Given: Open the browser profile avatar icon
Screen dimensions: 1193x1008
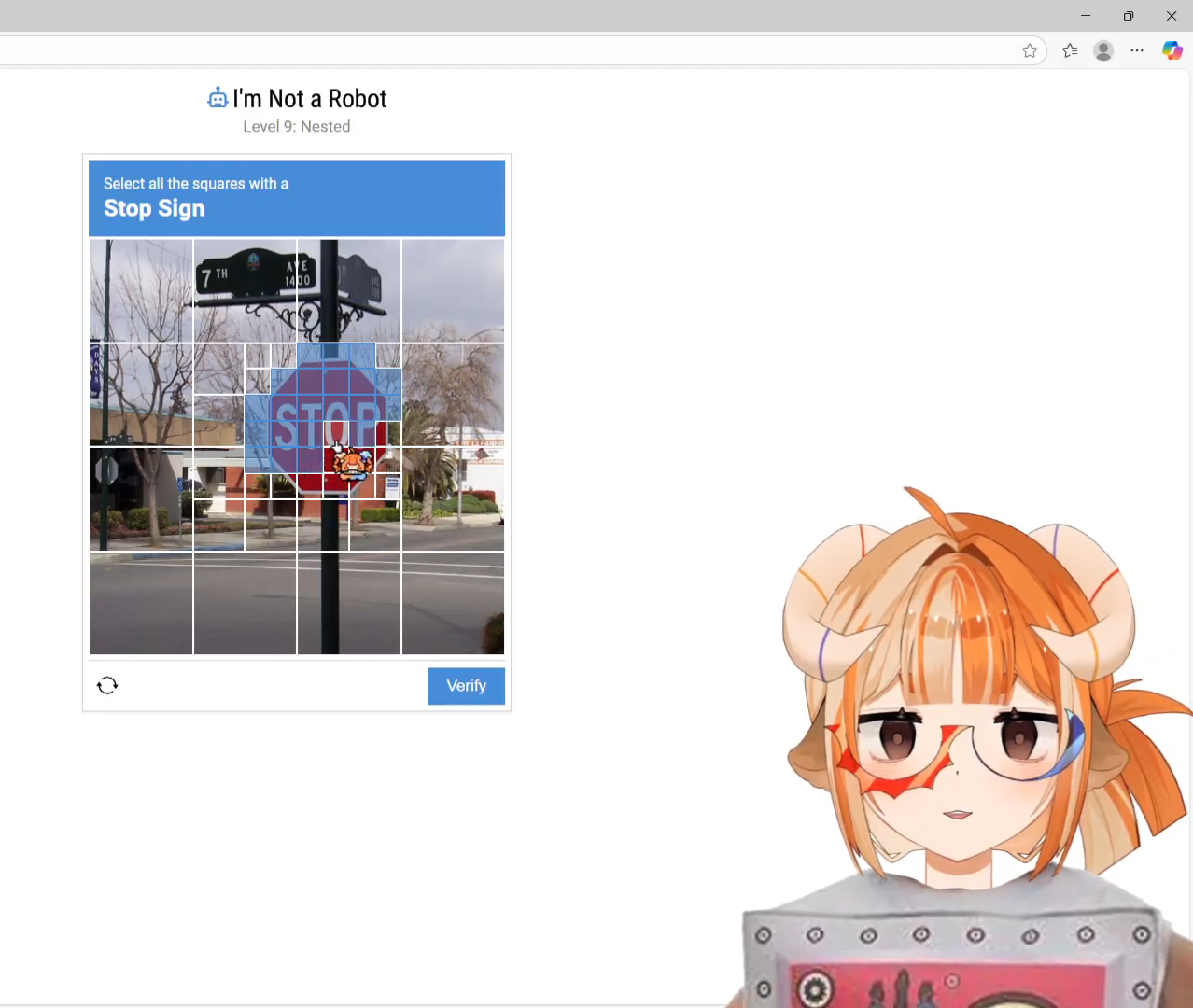Looking at the screenshot, I should coord(1103,50).
